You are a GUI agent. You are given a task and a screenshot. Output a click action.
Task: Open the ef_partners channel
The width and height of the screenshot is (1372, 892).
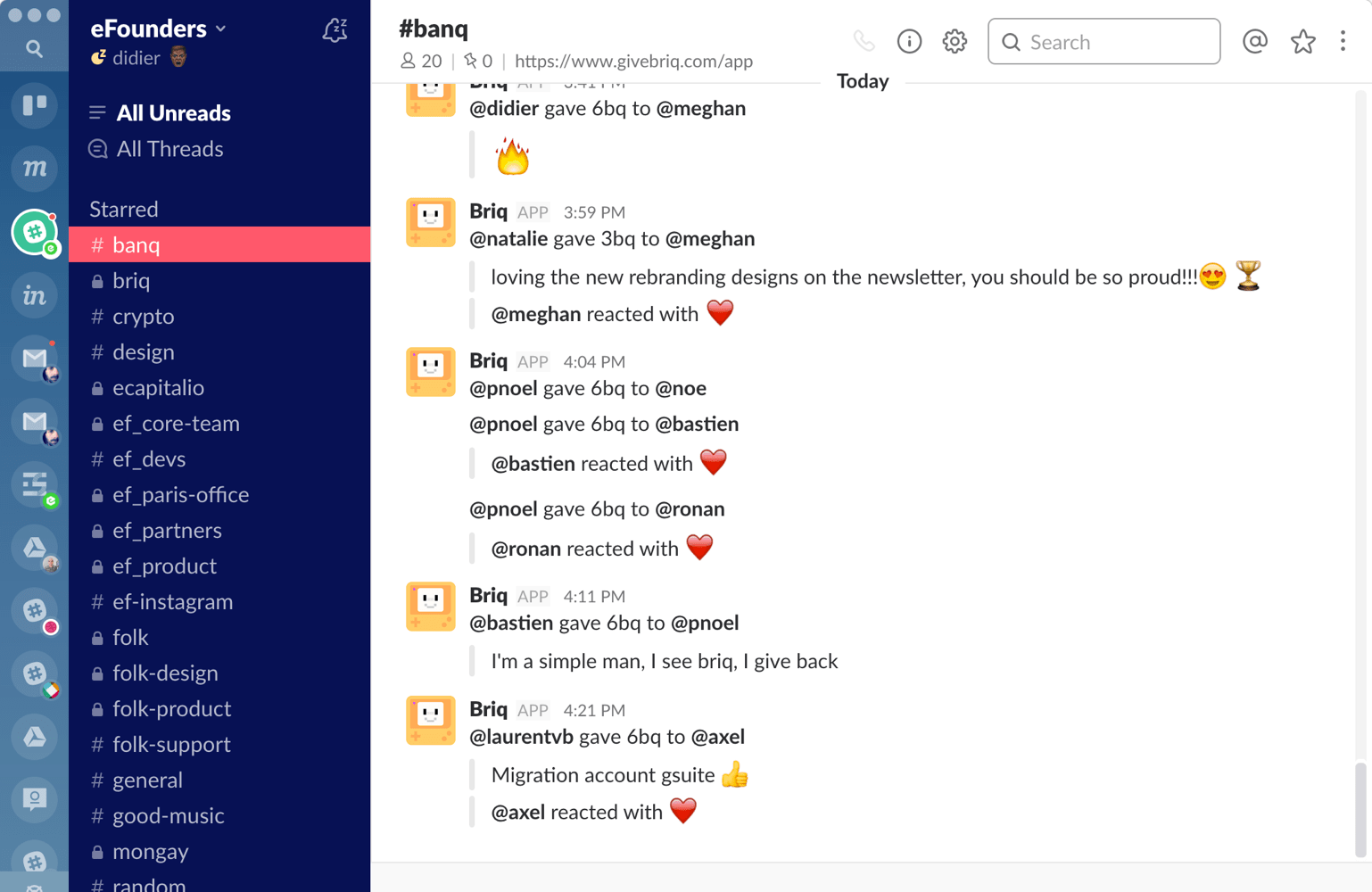pos(219,530)
